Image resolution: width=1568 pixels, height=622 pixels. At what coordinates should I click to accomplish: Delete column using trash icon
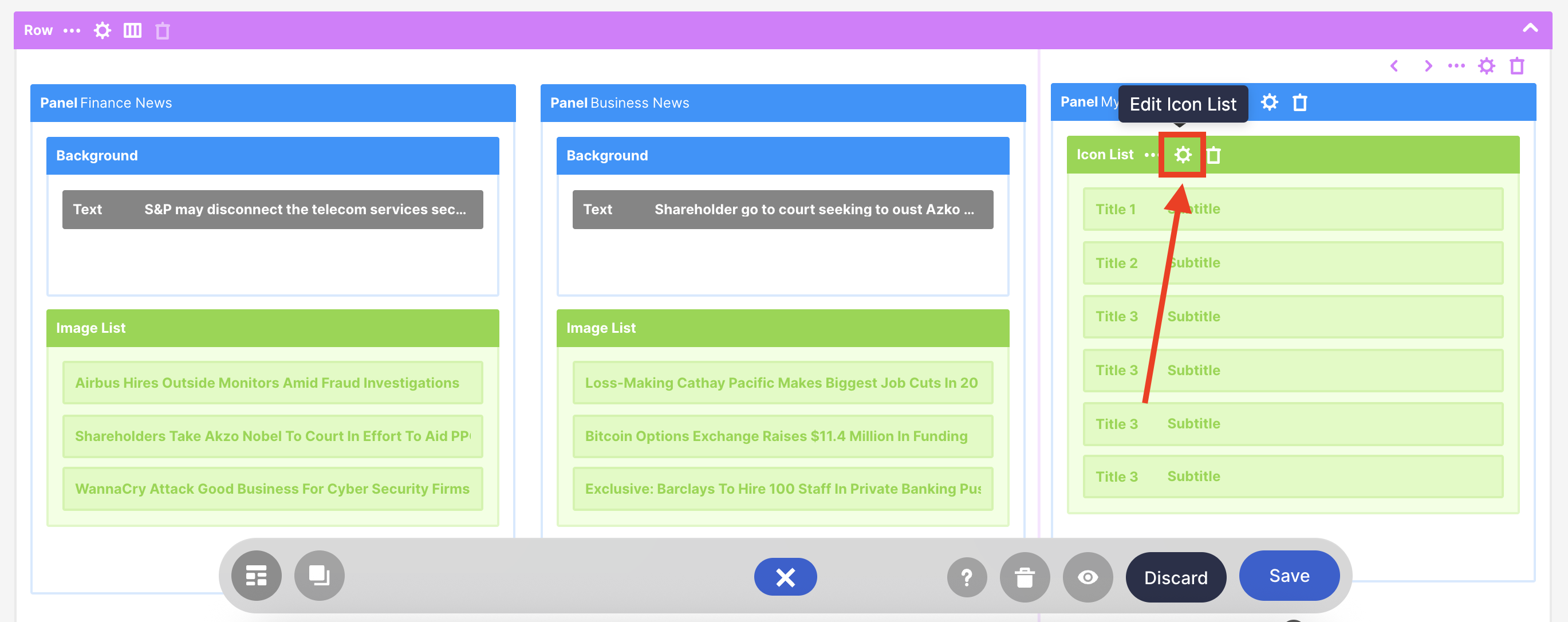pyautogui.click(x=1517, y=66)
